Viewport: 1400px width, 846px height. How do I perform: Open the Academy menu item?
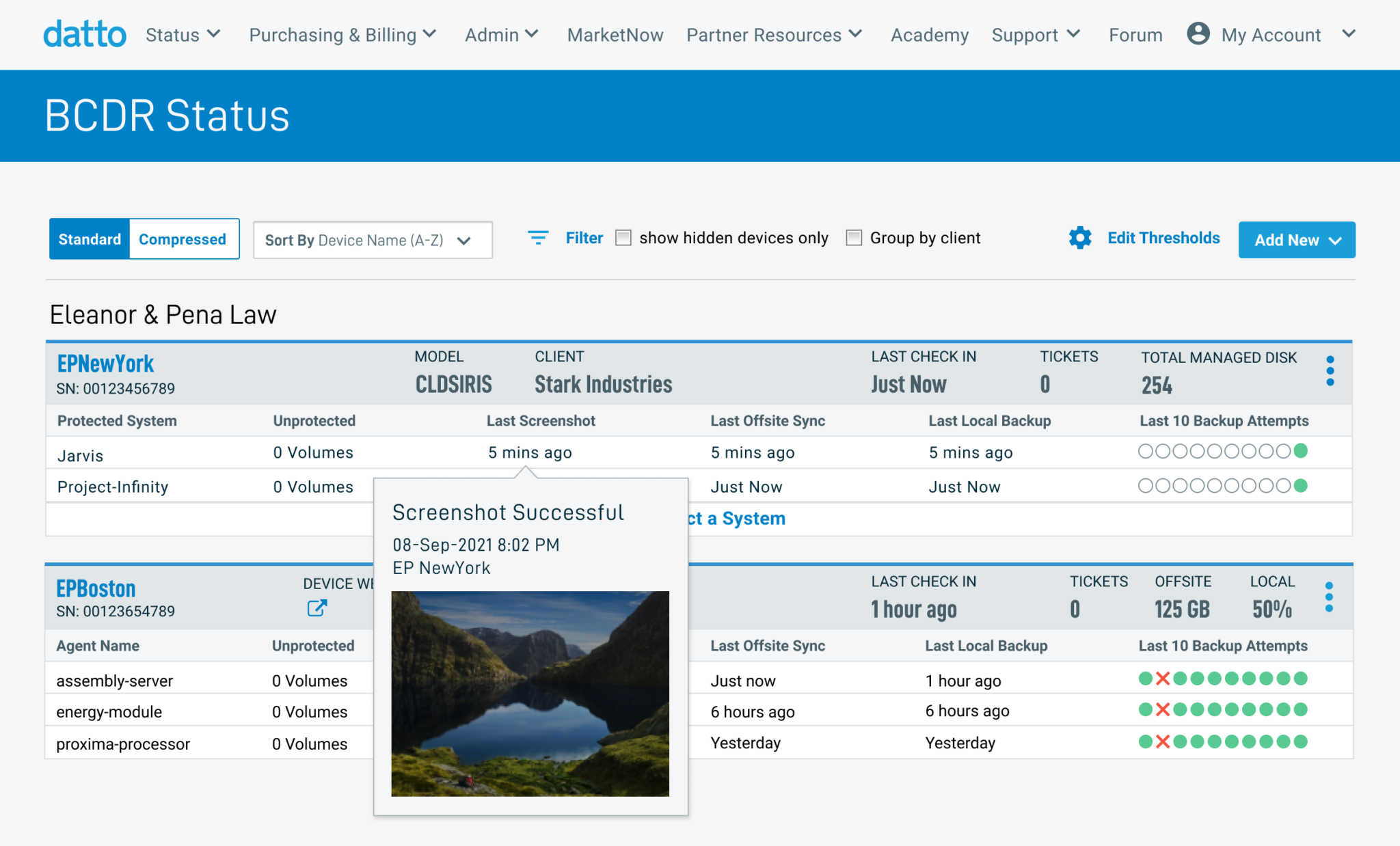coord(928,34)
